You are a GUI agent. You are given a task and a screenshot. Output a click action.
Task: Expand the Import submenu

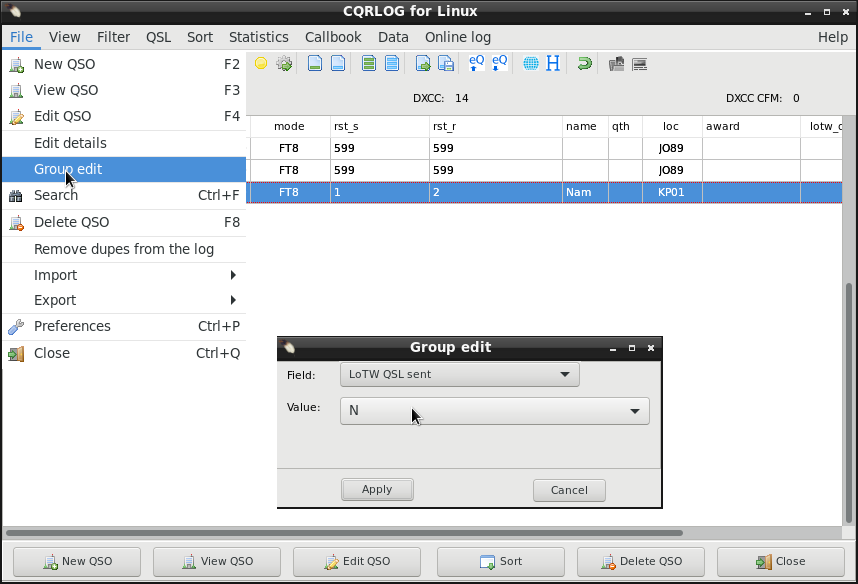(x=124, y=275)
